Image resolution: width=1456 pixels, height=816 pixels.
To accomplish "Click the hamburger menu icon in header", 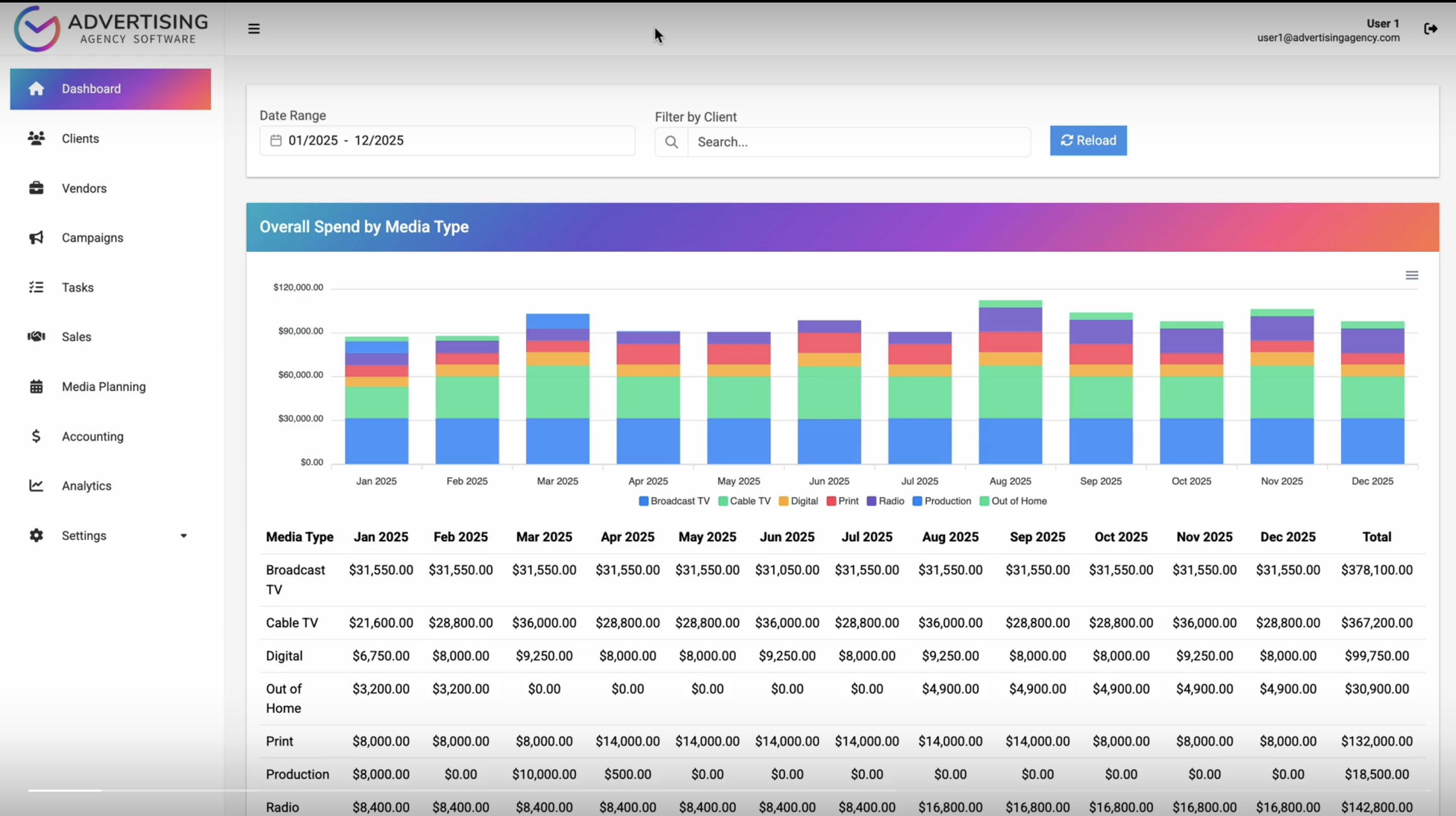I will click(254, 29).
